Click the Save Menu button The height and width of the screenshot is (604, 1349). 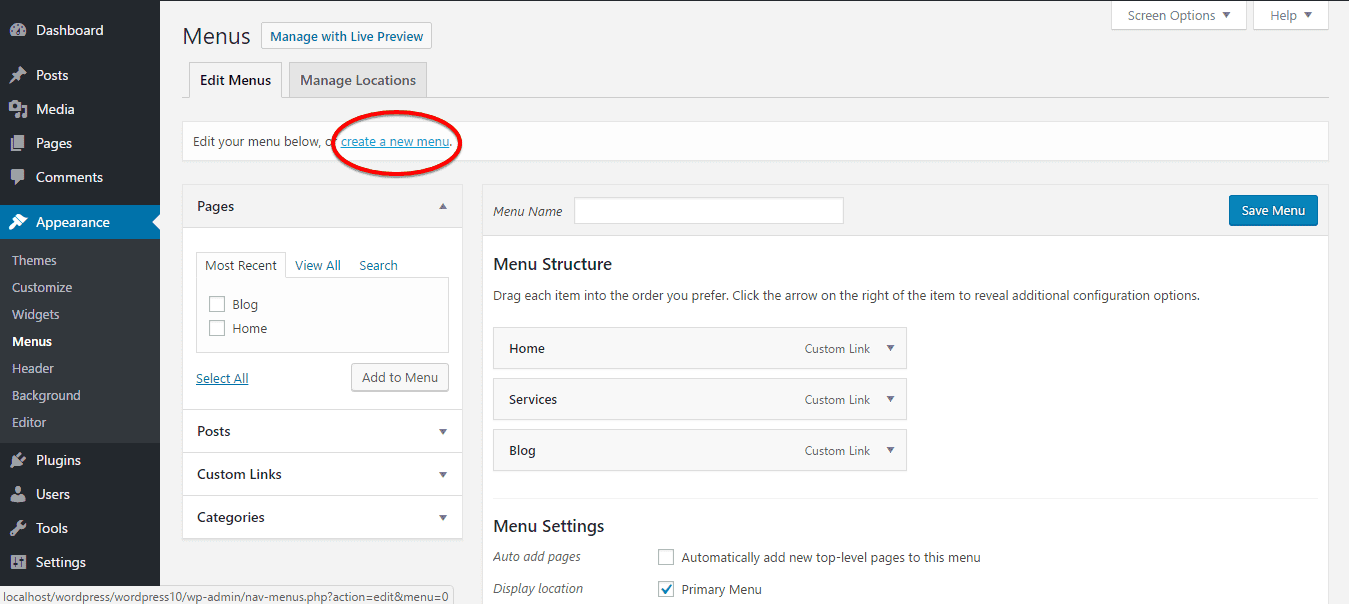pyautogui.click(x=1273, y=211)
